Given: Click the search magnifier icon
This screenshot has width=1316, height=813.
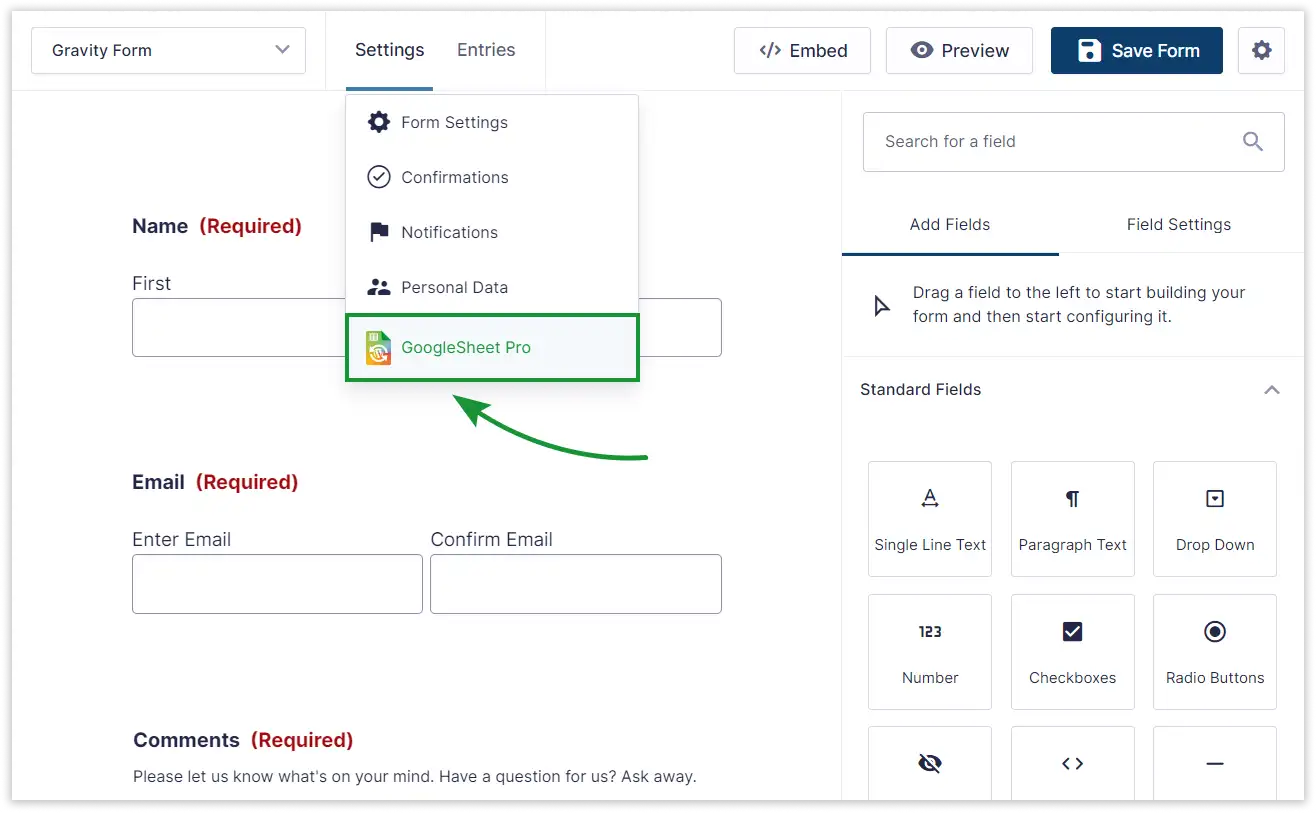Looking at the screenshot, I should (1252, 142).
